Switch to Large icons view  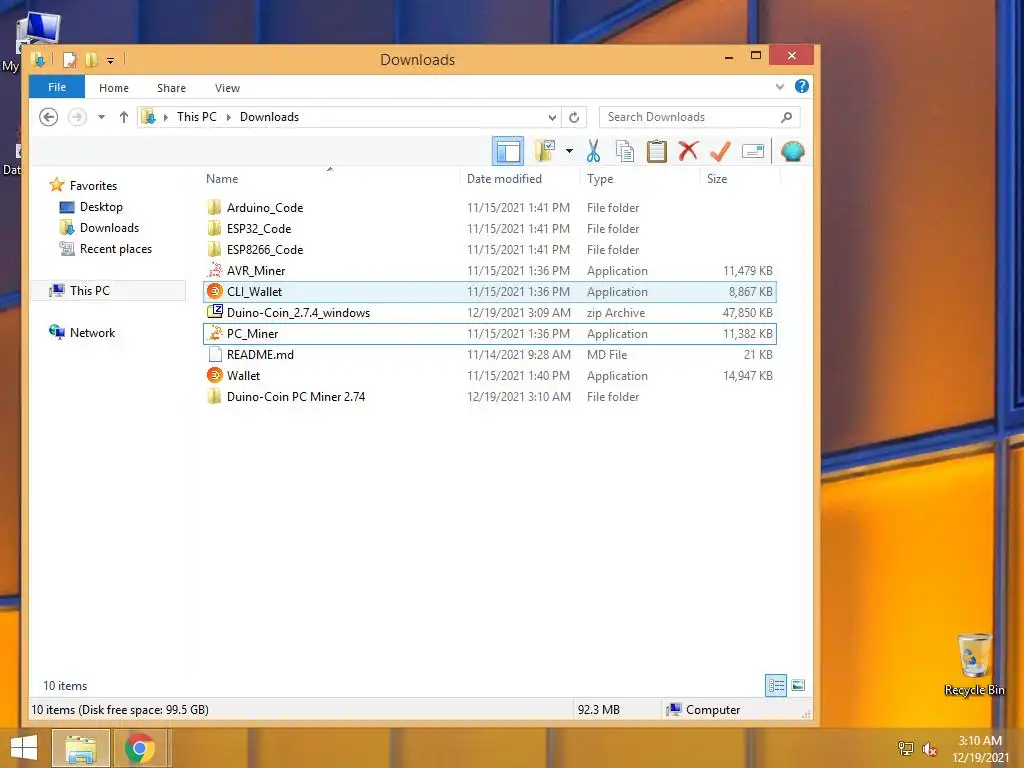[x=798, y=685]
